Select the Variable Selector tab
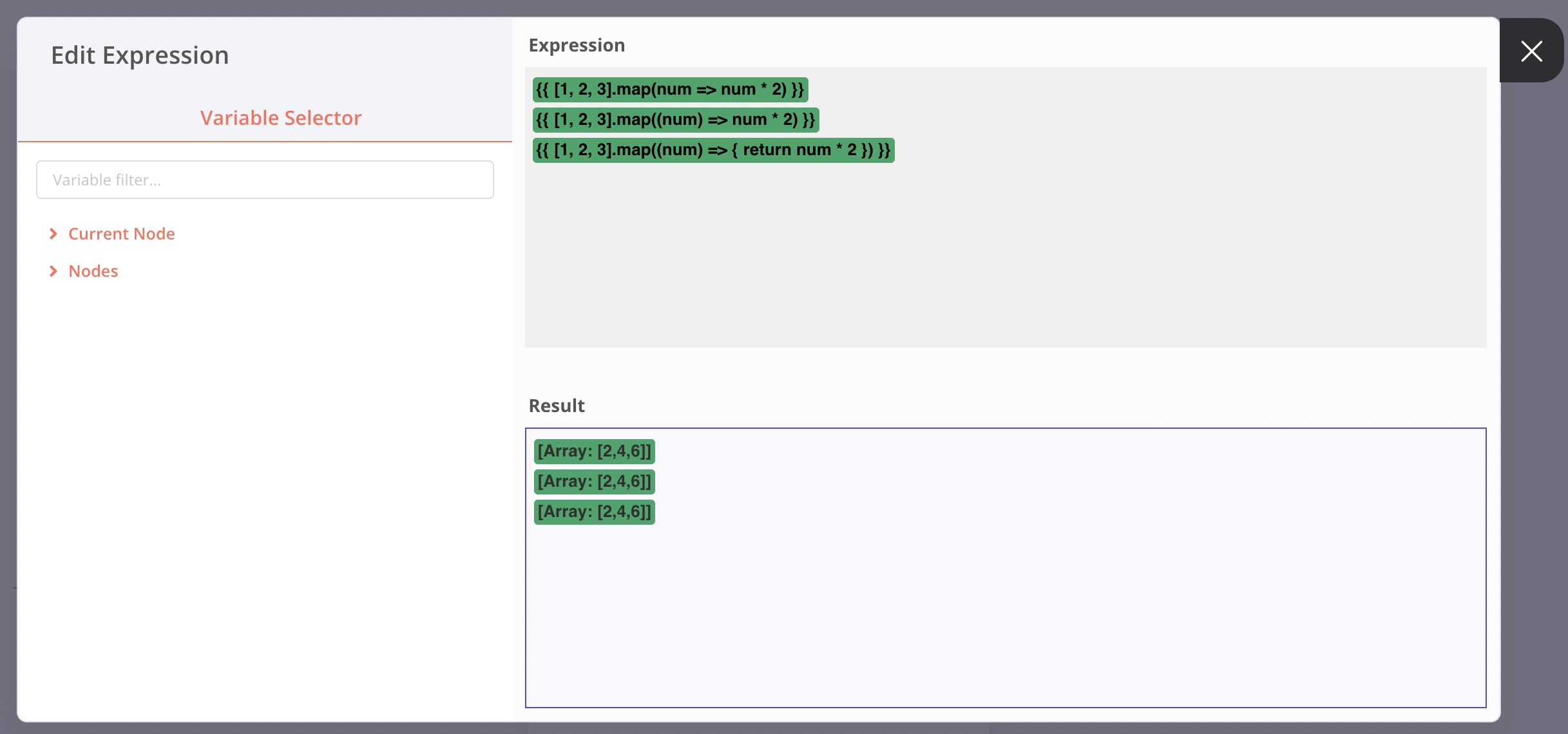 (x=280, y=118)
